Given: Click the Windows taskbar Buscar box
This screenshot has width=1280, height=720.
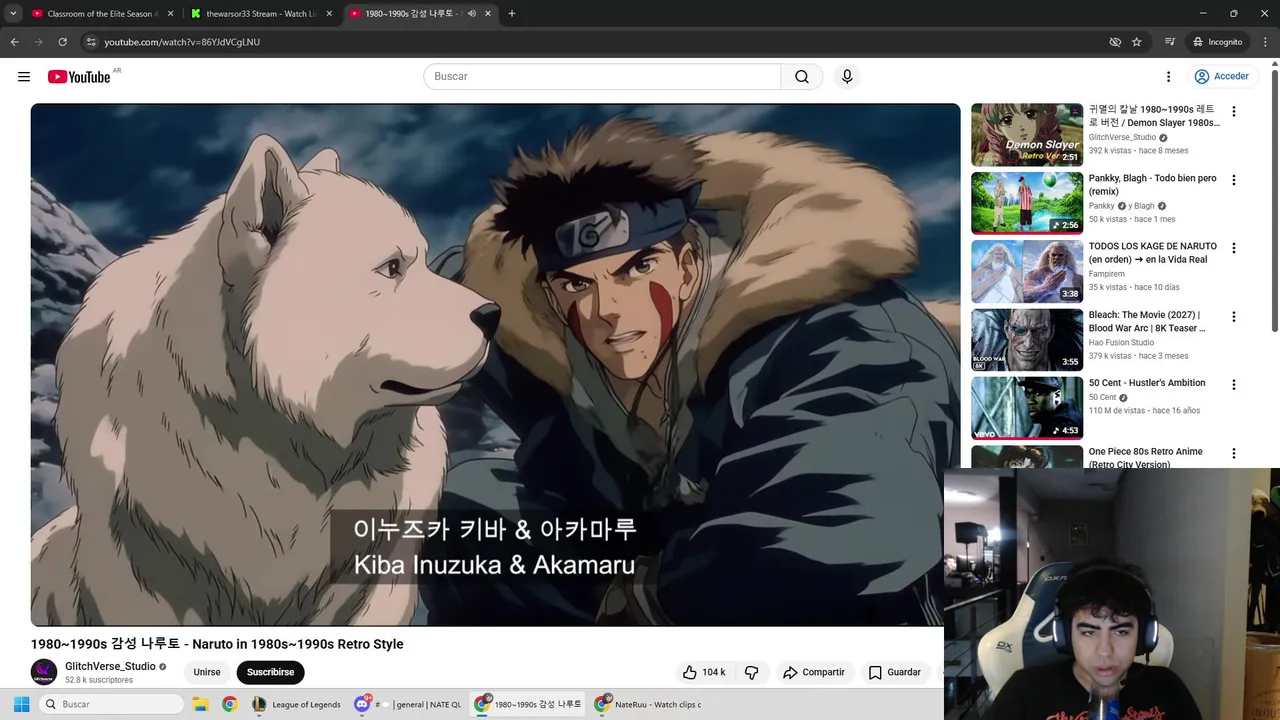Looking at the screenshot, I should tap(111, 704).
